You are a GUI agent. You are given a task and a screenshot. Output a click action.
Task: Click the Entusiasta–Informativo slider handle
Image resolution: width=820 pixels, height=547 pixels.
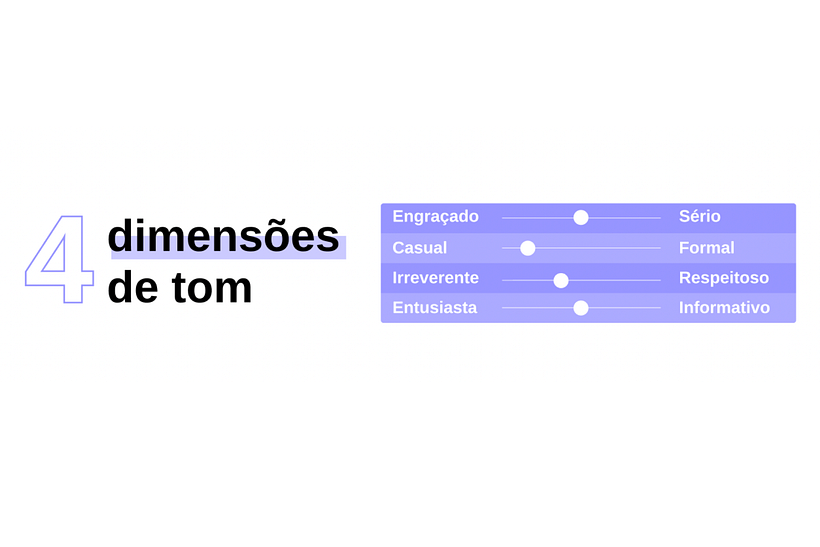coord(580,308)
